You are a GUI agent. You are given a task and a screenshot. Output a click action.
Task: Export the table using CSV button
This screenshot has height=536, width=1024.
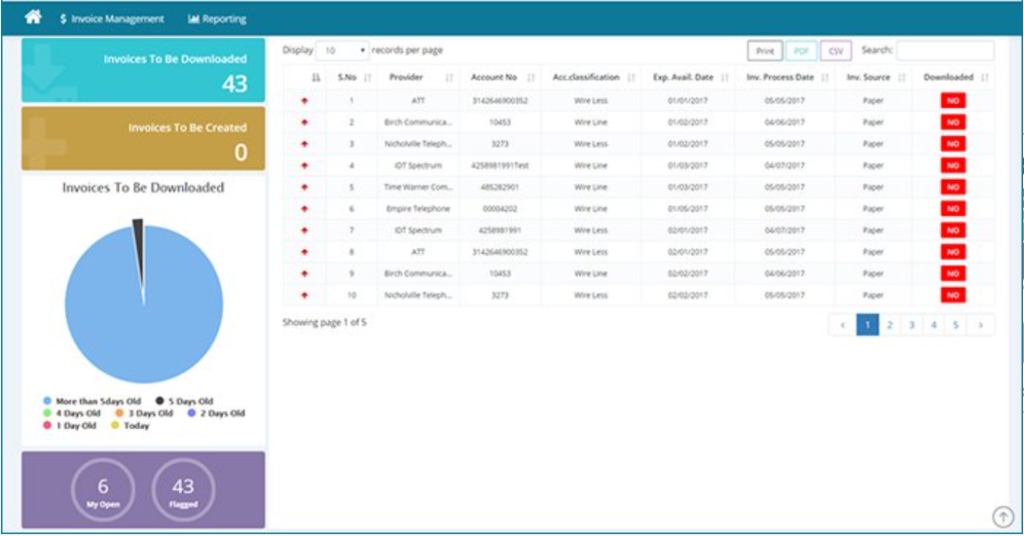[835, 51]
